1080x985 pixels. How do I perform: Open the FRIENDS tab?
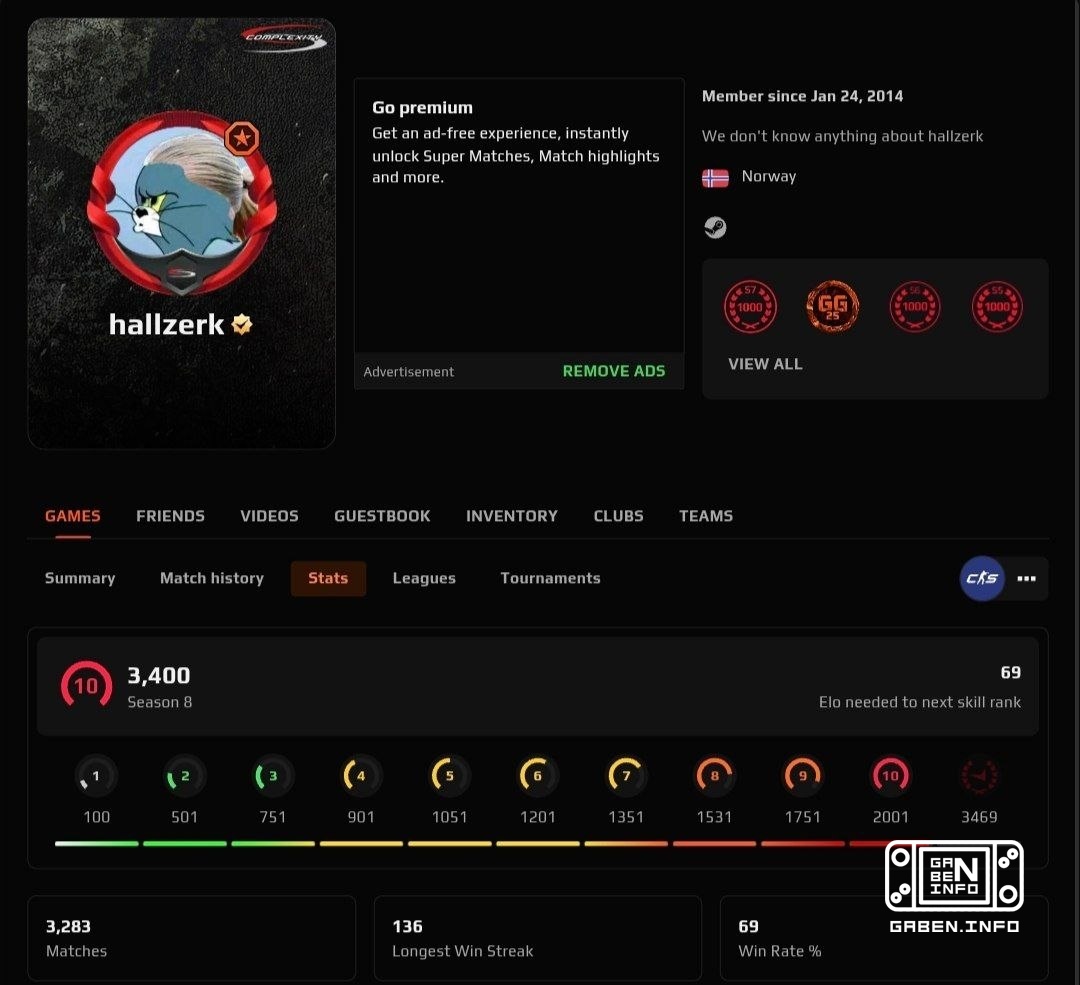(x=170, y=516)
